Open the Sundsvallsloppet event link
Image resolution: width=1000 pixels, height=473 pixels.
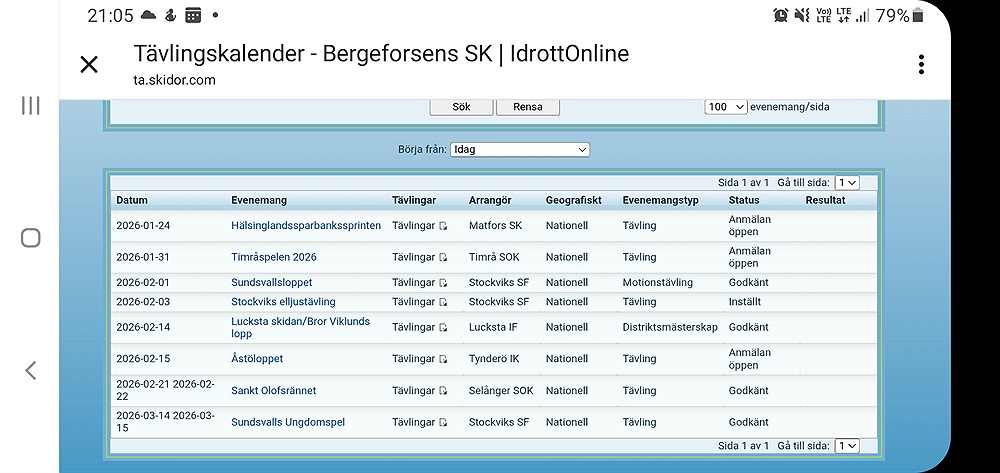(x=272, y=283)
